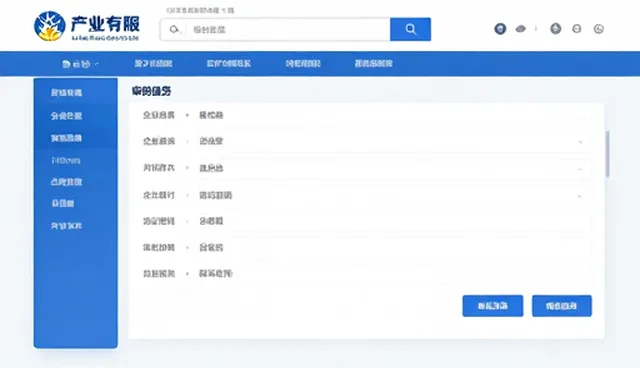Click the icon on the first navigation item

(x=66, y=64)
